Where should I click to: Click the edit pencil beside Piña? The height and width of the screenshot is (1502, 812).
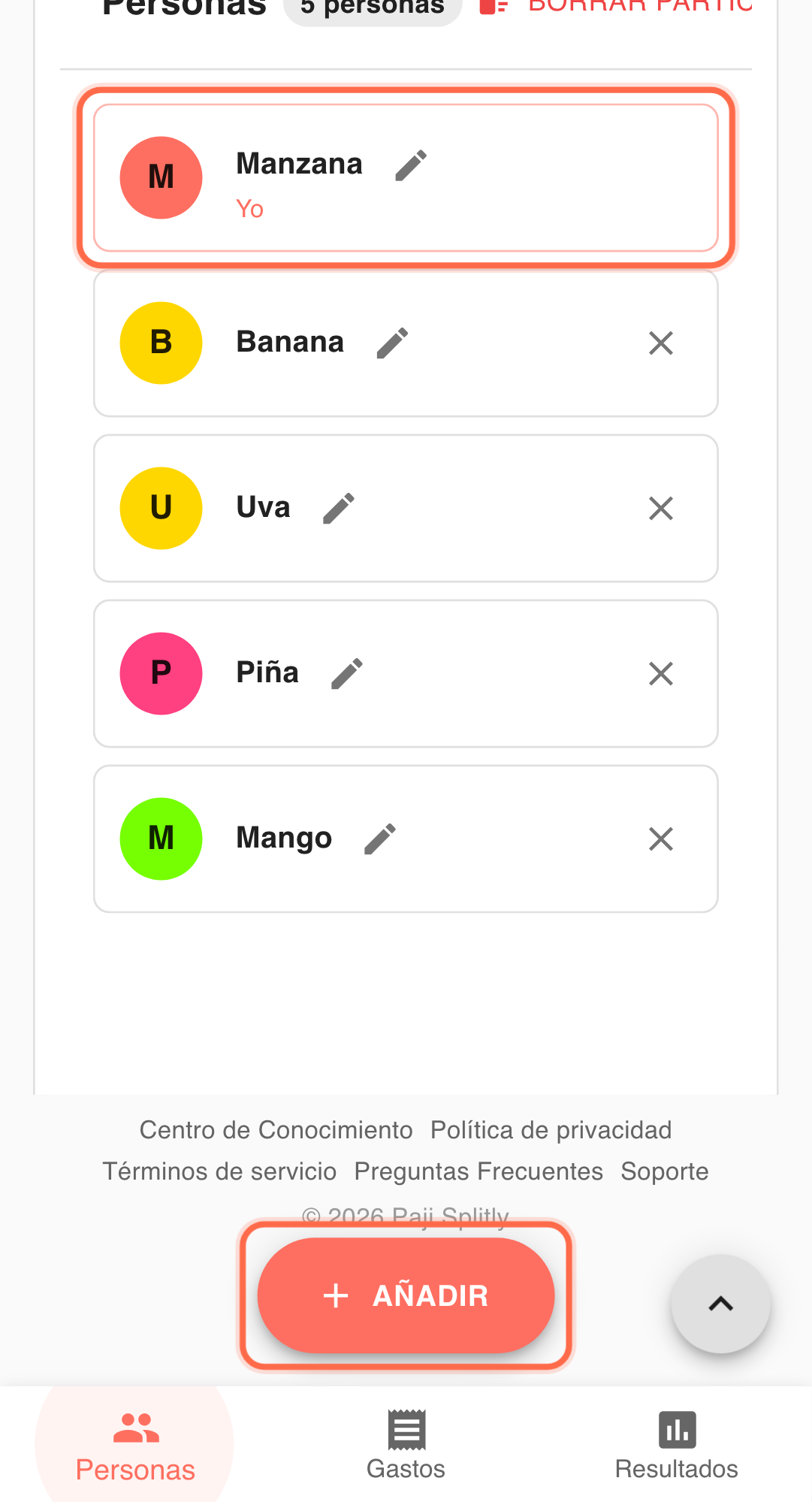pyautogui.click(x=347, y=674)
